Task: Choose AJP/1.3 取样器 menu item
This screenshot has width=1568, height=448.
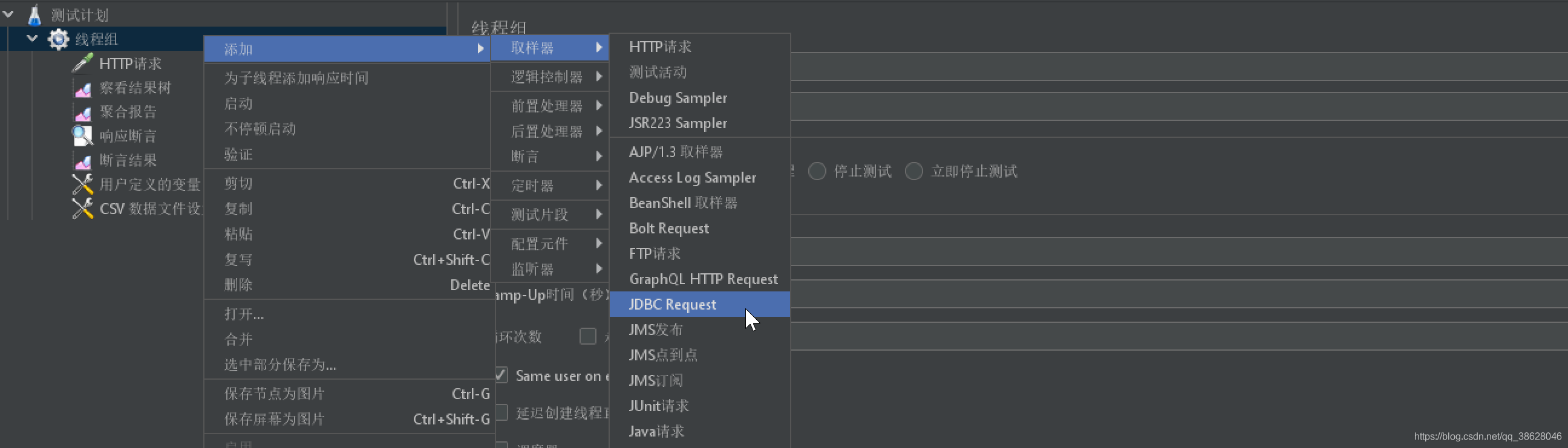Action: [699, 152]
